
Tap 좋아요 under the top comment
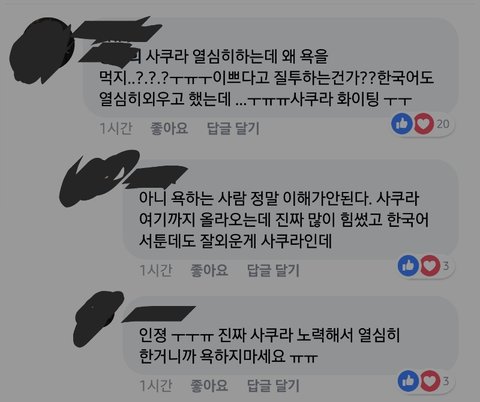point(169,128)
